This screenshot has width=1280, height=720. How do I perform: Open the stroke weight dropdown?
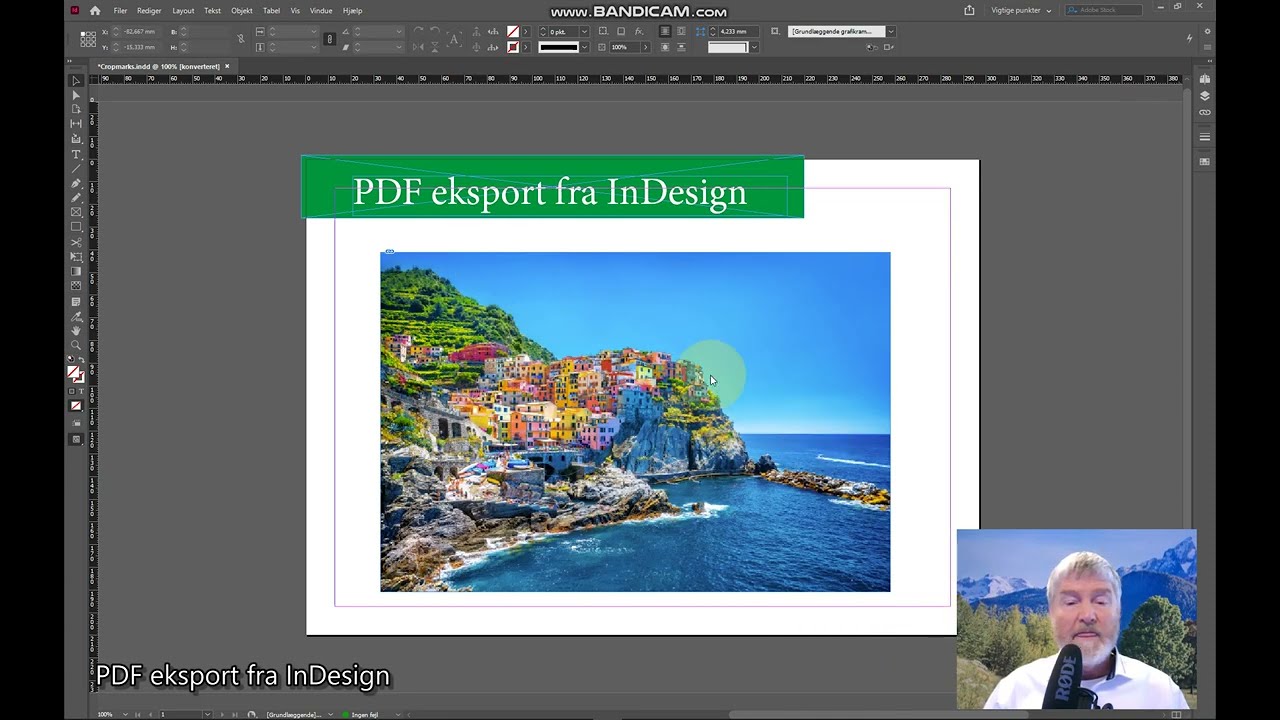[x=584, y=32]
